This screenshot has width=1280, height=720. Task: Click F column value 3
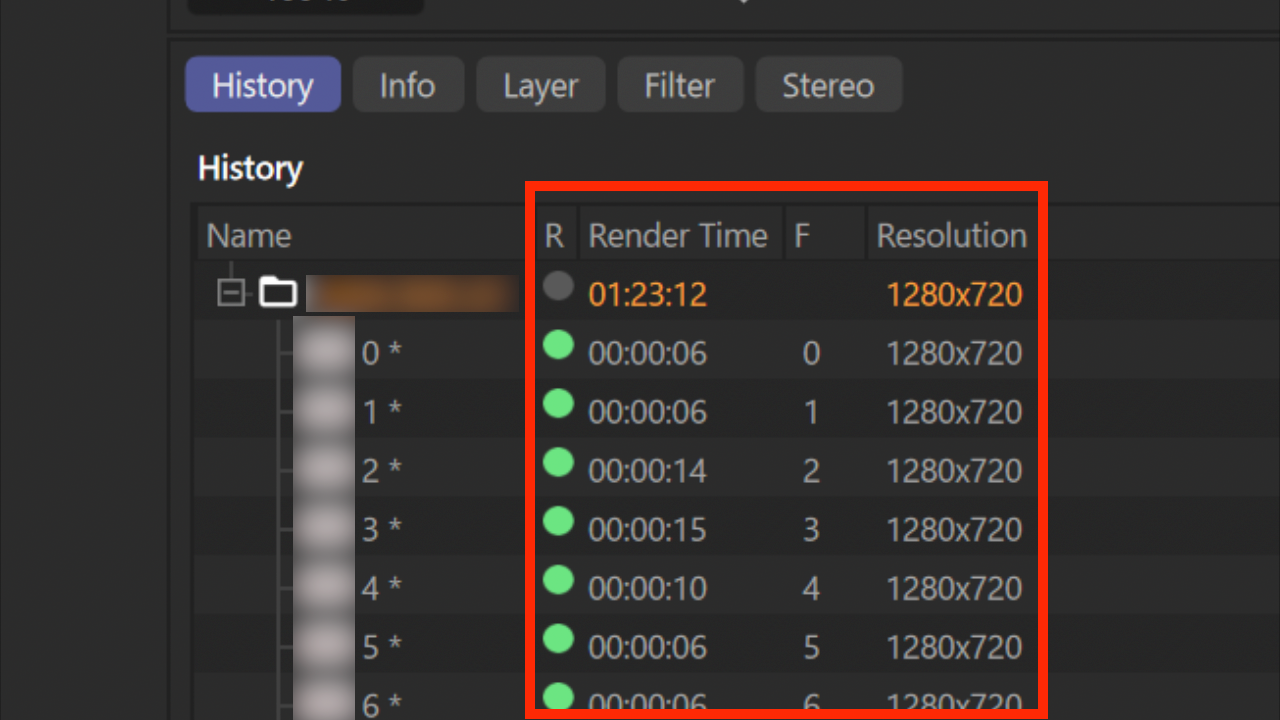point(811,529)
